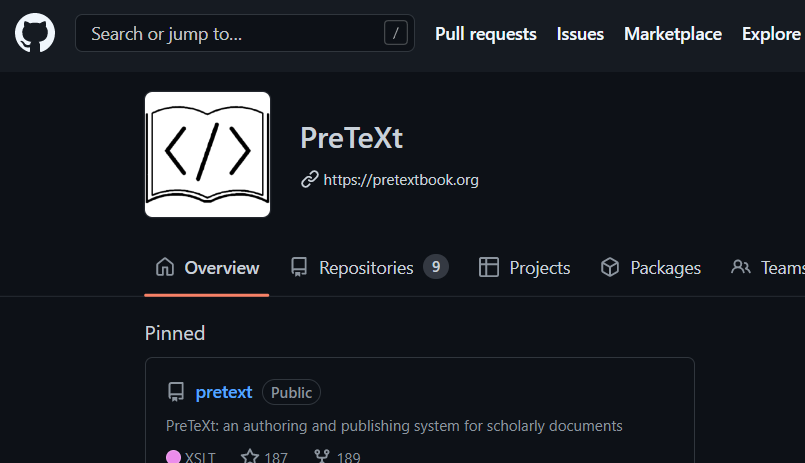
Task: Open Explore in top navigation
Action: [x=771, y=34]
